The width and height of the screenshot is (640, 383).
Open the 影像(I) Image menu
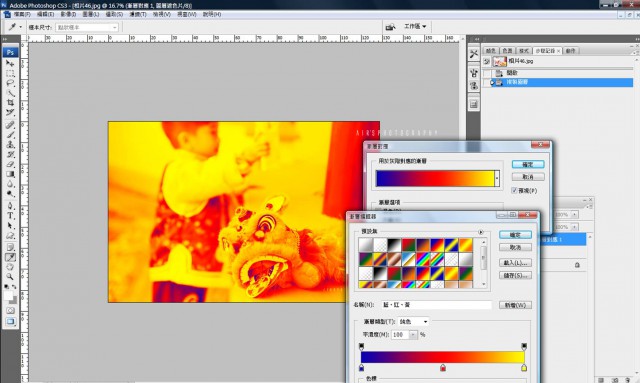(x=68, y=14)
